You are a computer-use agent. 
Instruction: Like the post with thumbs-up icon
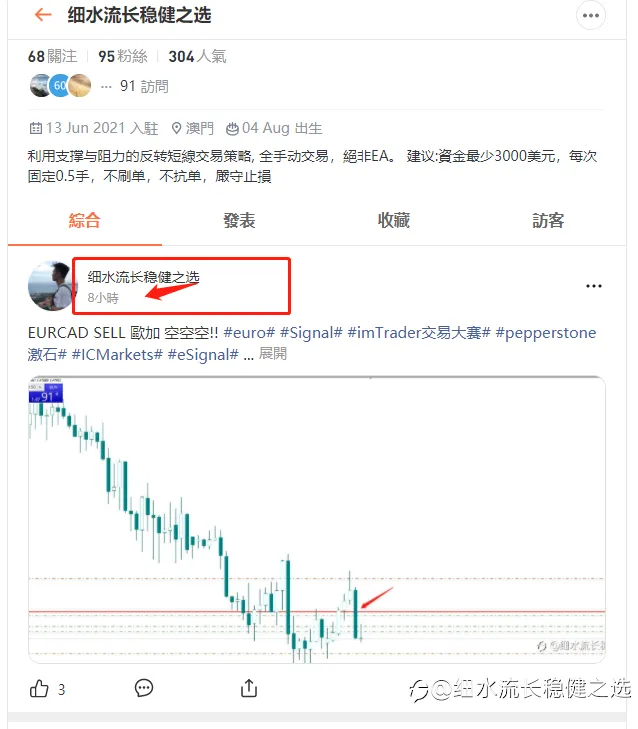click(39, 689)
